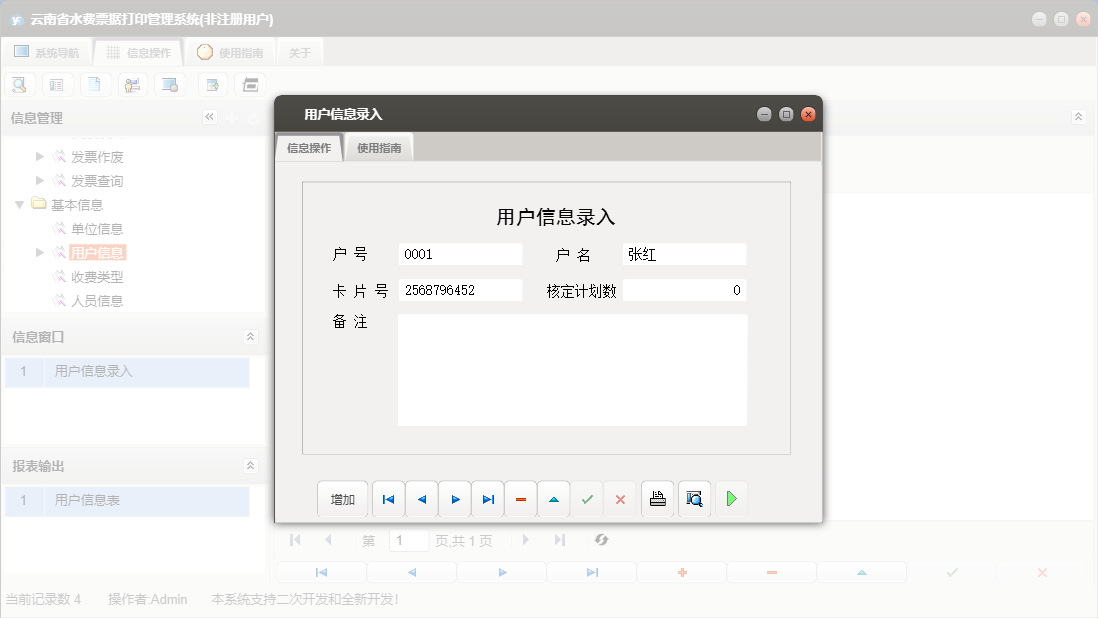Open the print icon in the dialog
1098x618 pixels.
point(657,499)
